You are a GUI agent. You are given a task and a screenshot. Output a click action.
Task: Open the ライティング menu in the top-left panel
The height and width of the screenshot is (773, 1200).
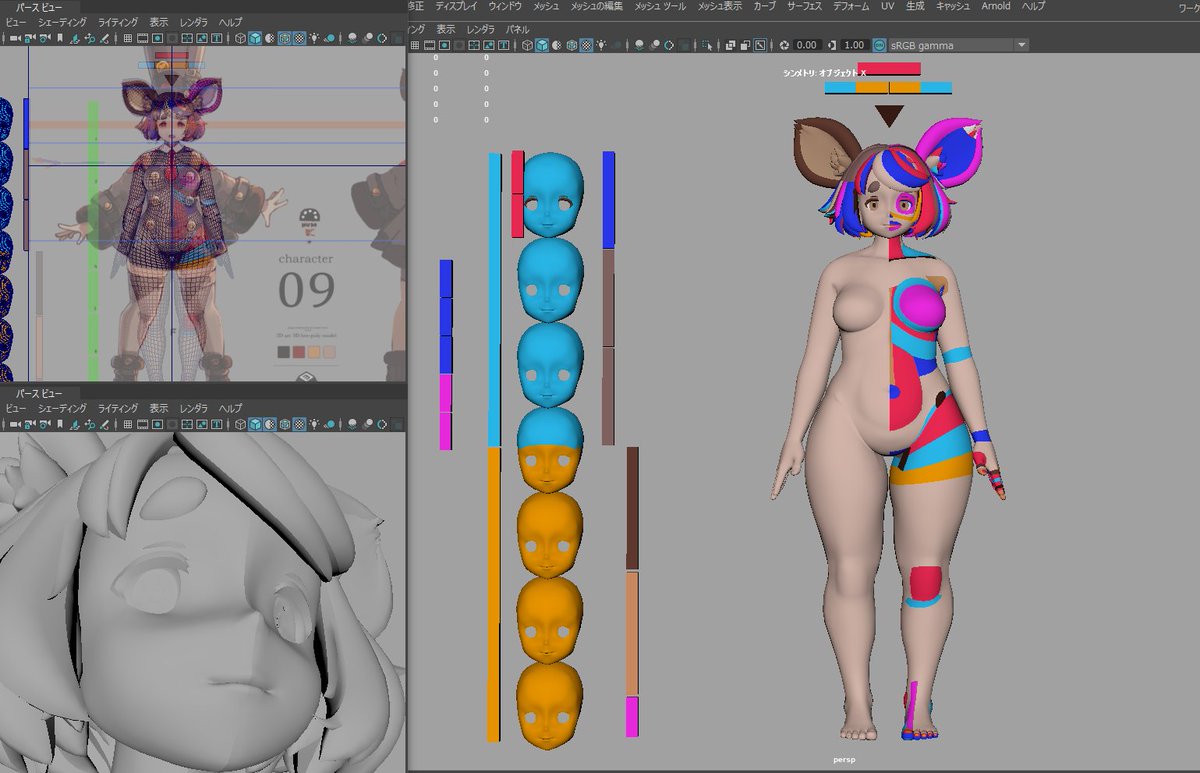(x=118, y=21)
